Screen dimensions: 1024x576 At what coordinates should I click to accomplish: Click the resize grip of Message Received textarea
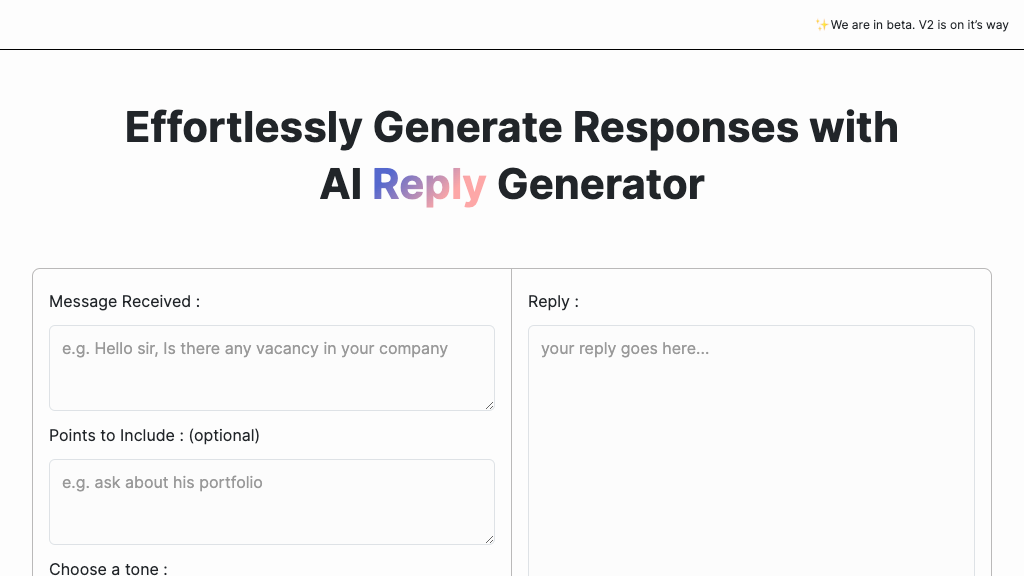coord(489,405)
